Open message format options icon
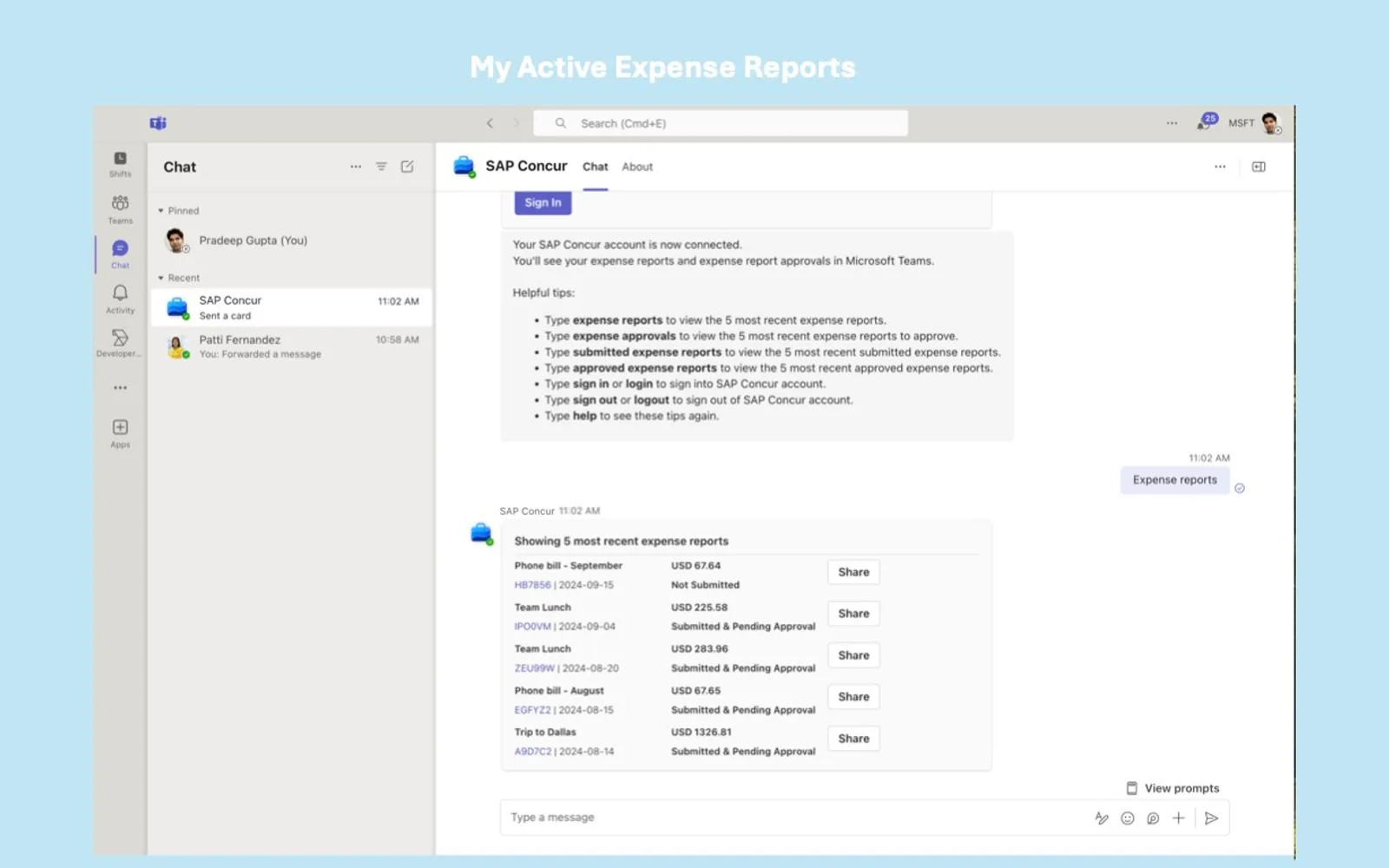This screenshot has width=1389, height=868. click(1102, 818)
